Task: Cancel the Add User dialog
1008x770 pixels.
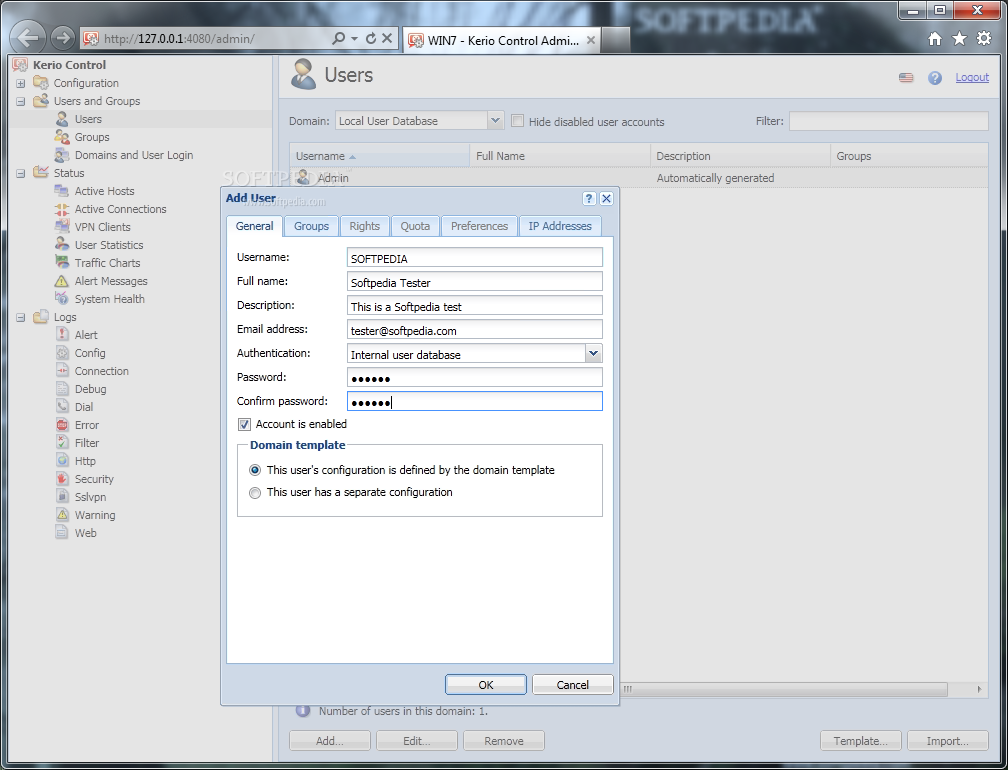Action: tap(572, 685)
